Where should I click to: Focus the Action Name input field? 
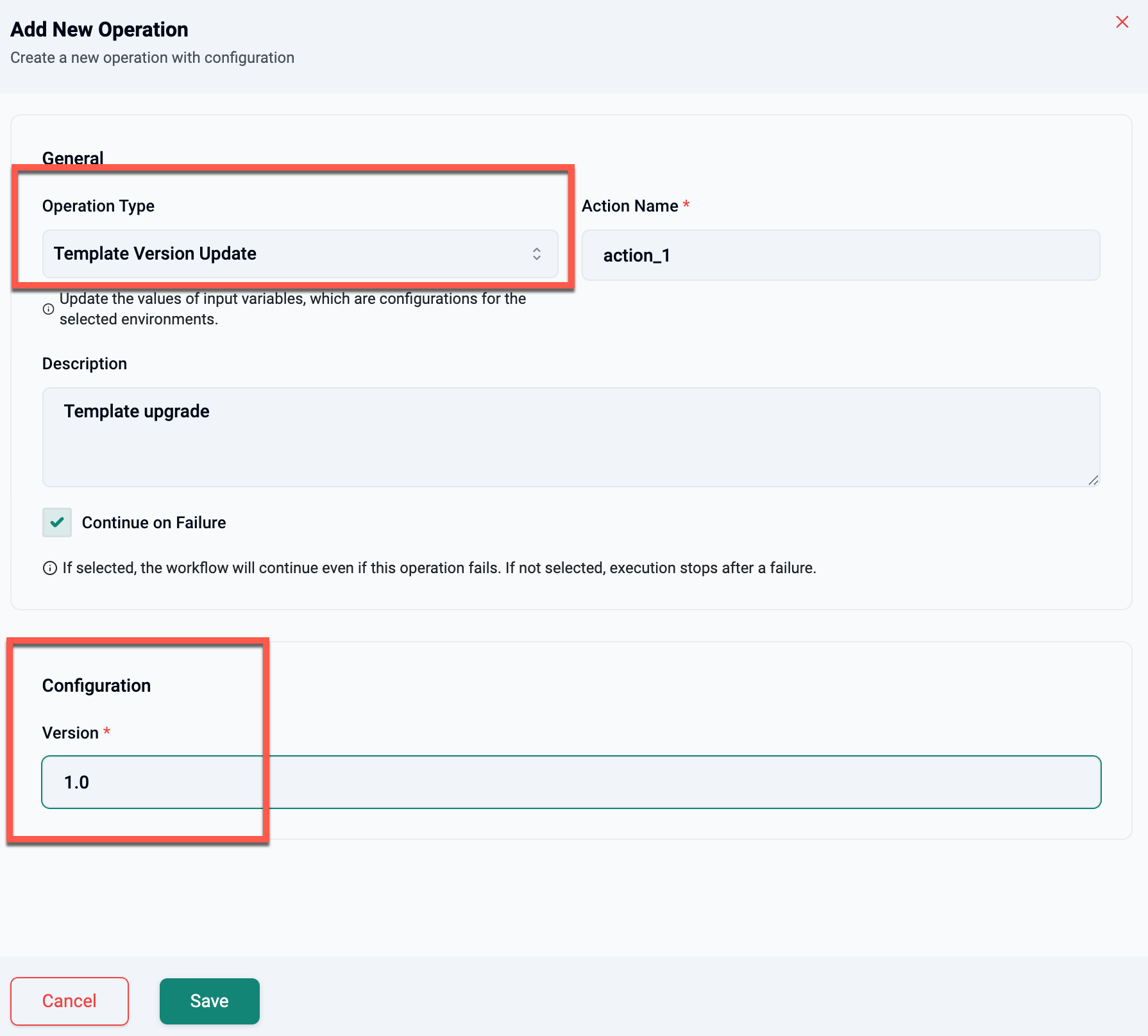(x=840, y=255)
